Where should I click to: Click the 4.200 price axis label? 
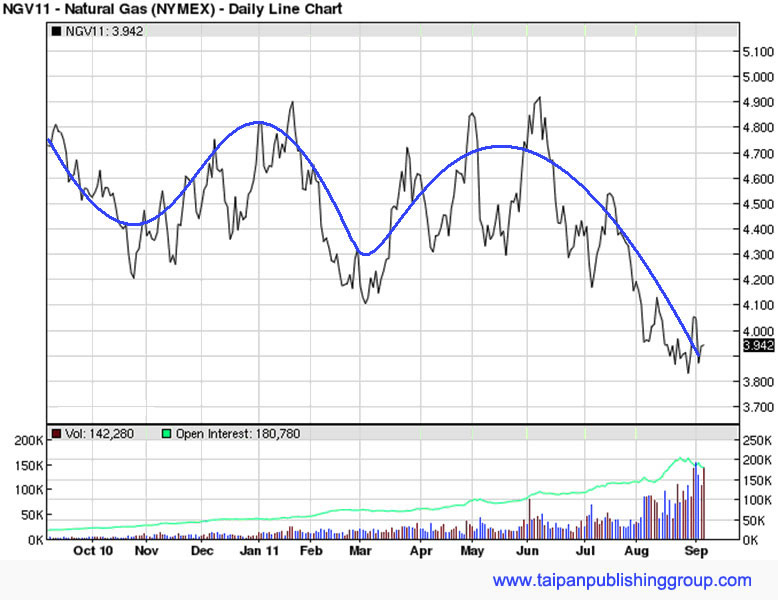[x=758, y=280]
